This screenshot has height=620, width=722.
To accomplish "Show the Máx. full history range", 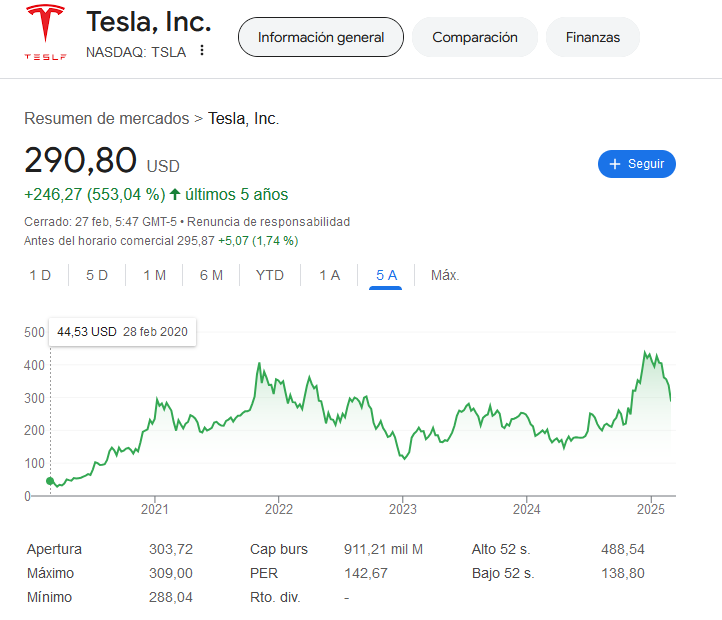I will pos(445,275).
